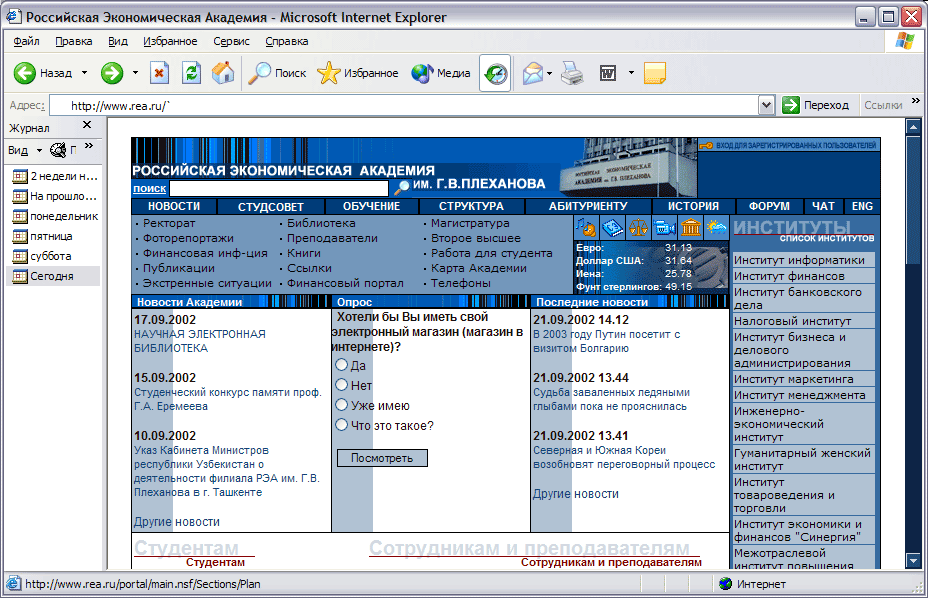Click the blue book icon on the webpage
This screenshot has width=928, height=598.
point(613,227)
